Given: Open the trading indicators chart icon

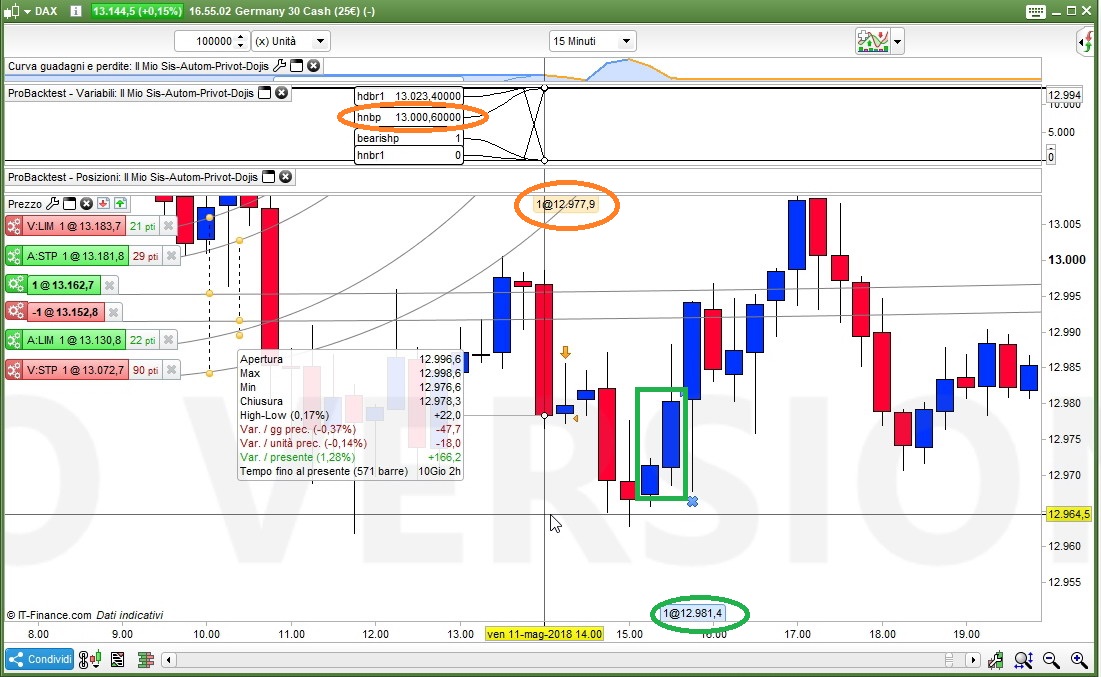Looking at the screenshot, I should (873, 41).
